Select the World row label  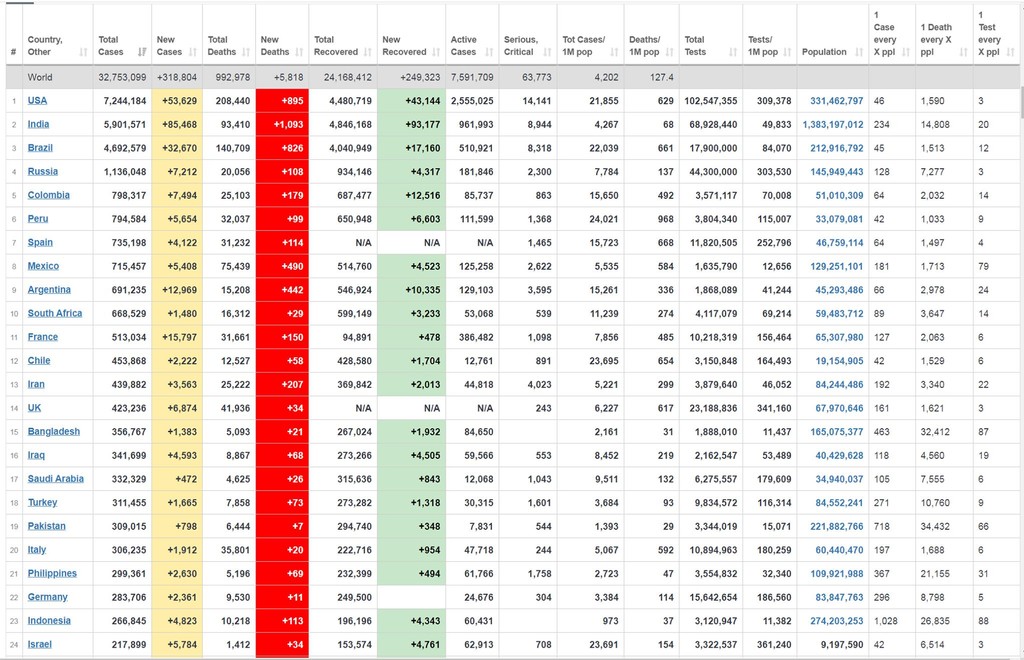[x=40, y=77]
